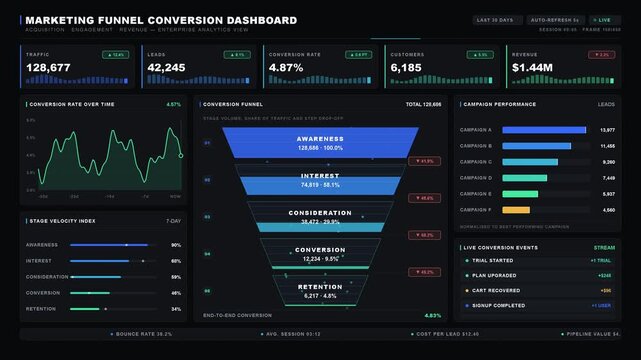Click the Campaign A leads bar

(x=544, y=130)
